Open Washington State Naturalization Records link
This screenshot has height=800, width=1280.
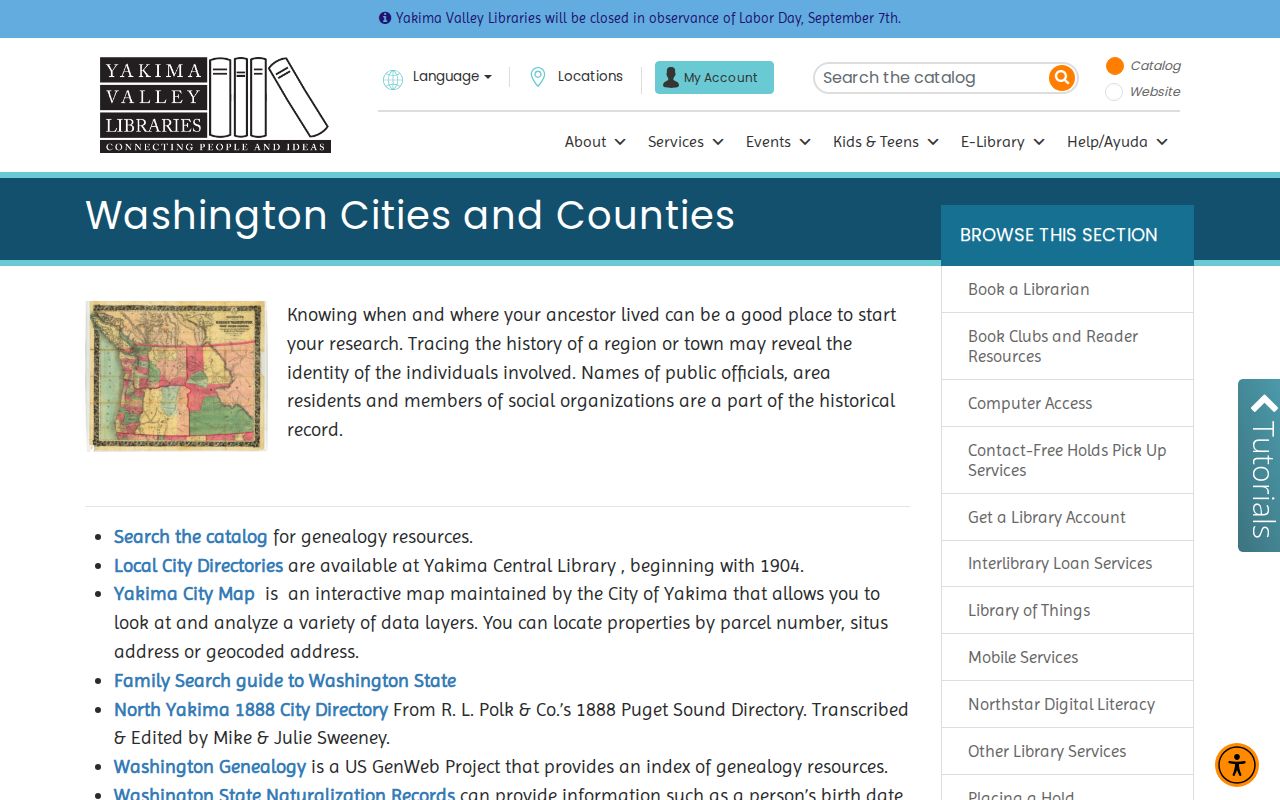pos(284,794)
